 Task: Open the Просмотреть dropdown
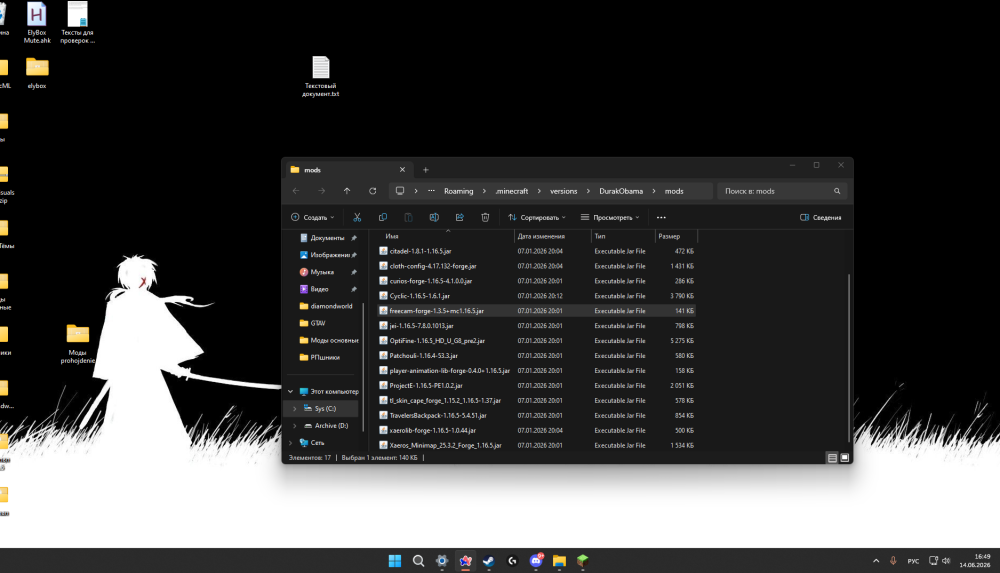pyautogui.click(x=610, y=218)
